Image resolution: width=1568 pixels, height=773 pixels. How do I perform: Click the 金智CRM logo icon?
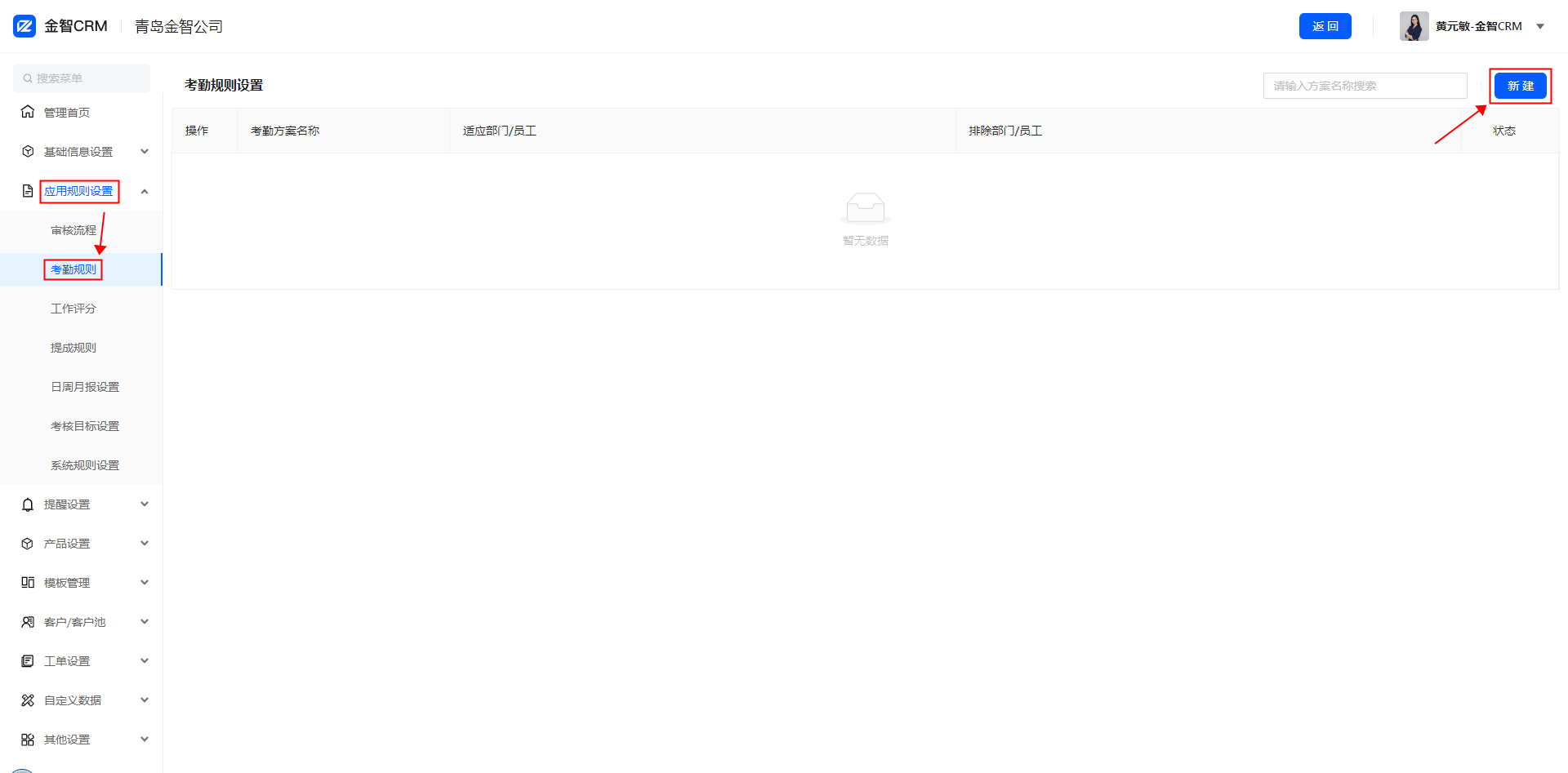(x=24, y=26)
